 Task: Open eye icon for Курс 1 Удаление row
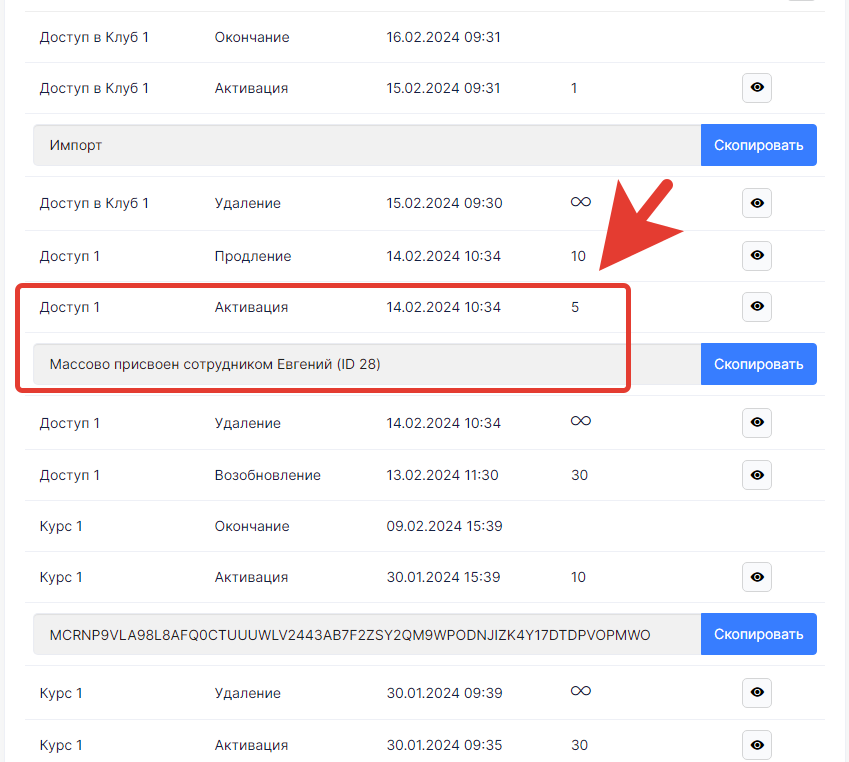point(757,693)
